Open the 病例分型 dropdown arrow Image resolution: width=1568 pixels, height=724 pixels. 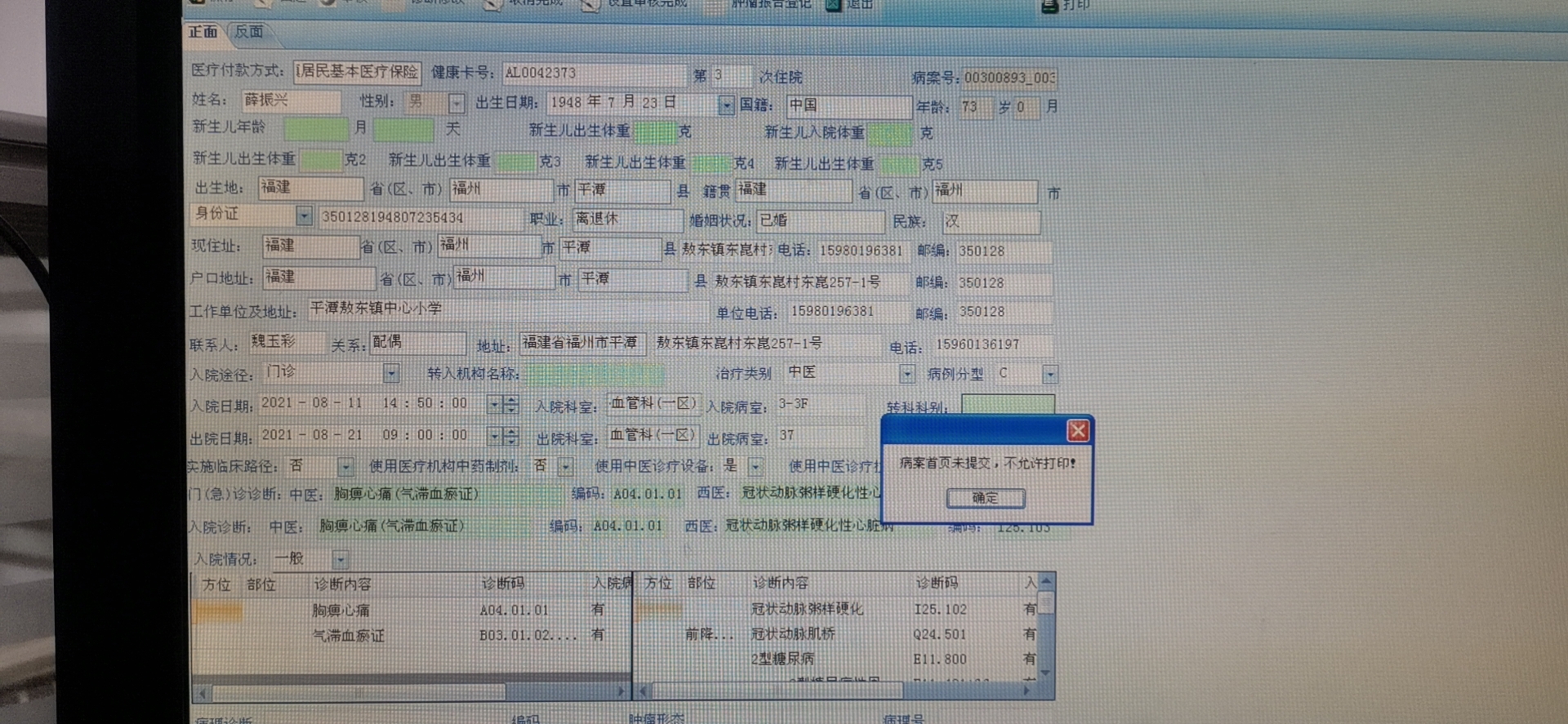1049,375
